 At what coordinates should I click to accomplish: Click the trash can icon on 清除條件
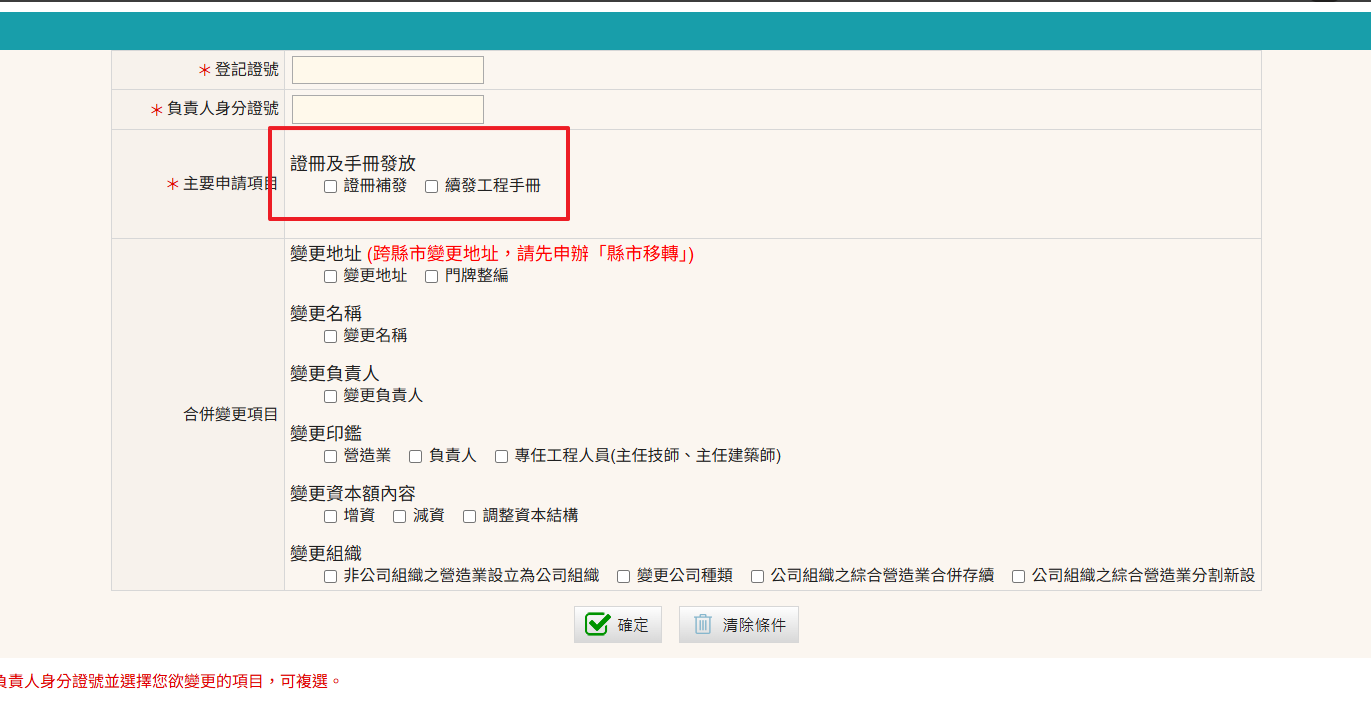tap(703, 624)
